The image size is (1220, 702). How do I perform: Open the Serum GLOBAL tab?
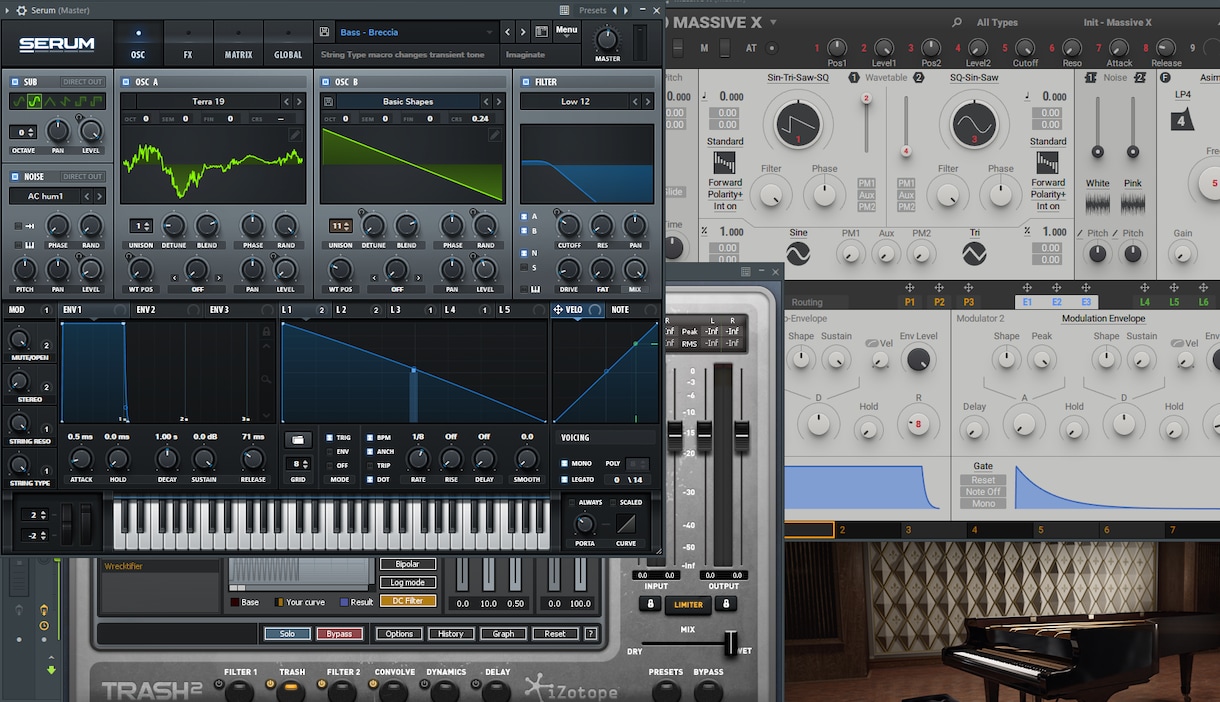click(288, 43)
